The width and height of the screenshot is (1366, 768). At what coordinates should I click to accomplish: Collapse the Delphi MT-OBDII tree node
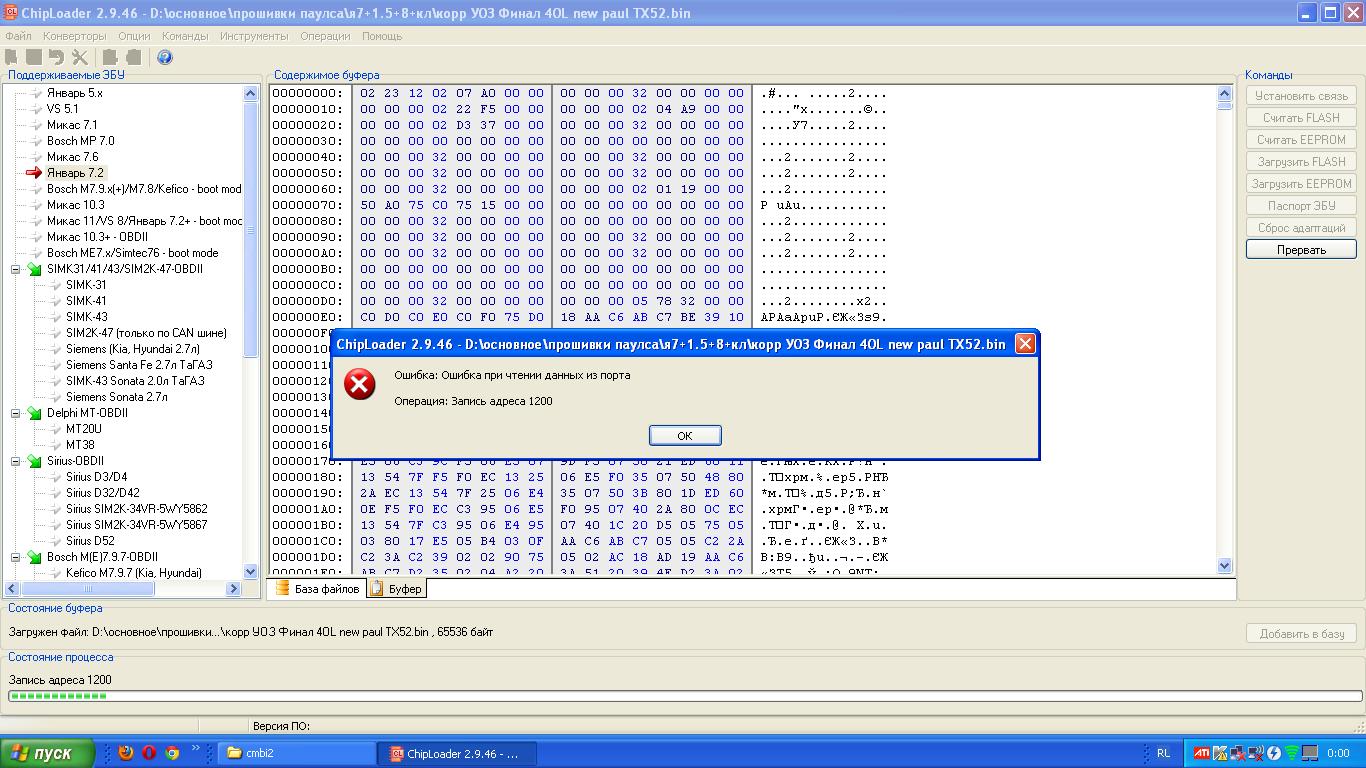tap(17, 413)
